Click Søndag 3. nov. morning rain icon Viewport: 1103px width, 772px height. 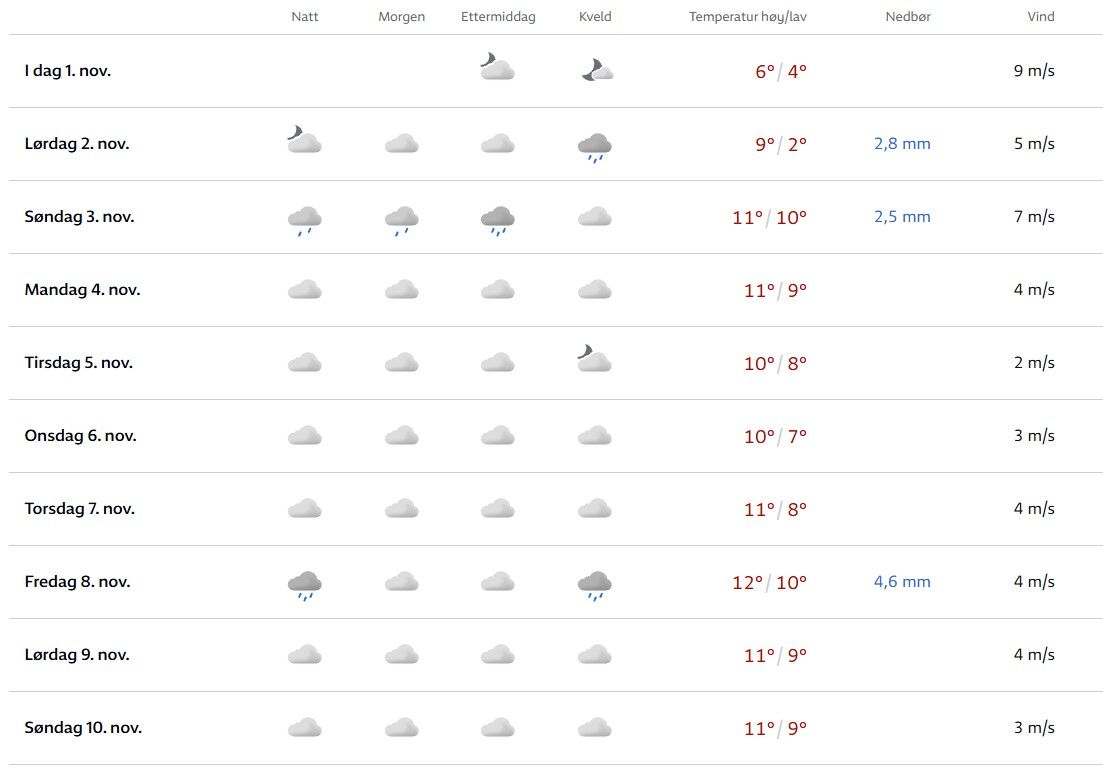pyautogui.click(x=401, y=219)
